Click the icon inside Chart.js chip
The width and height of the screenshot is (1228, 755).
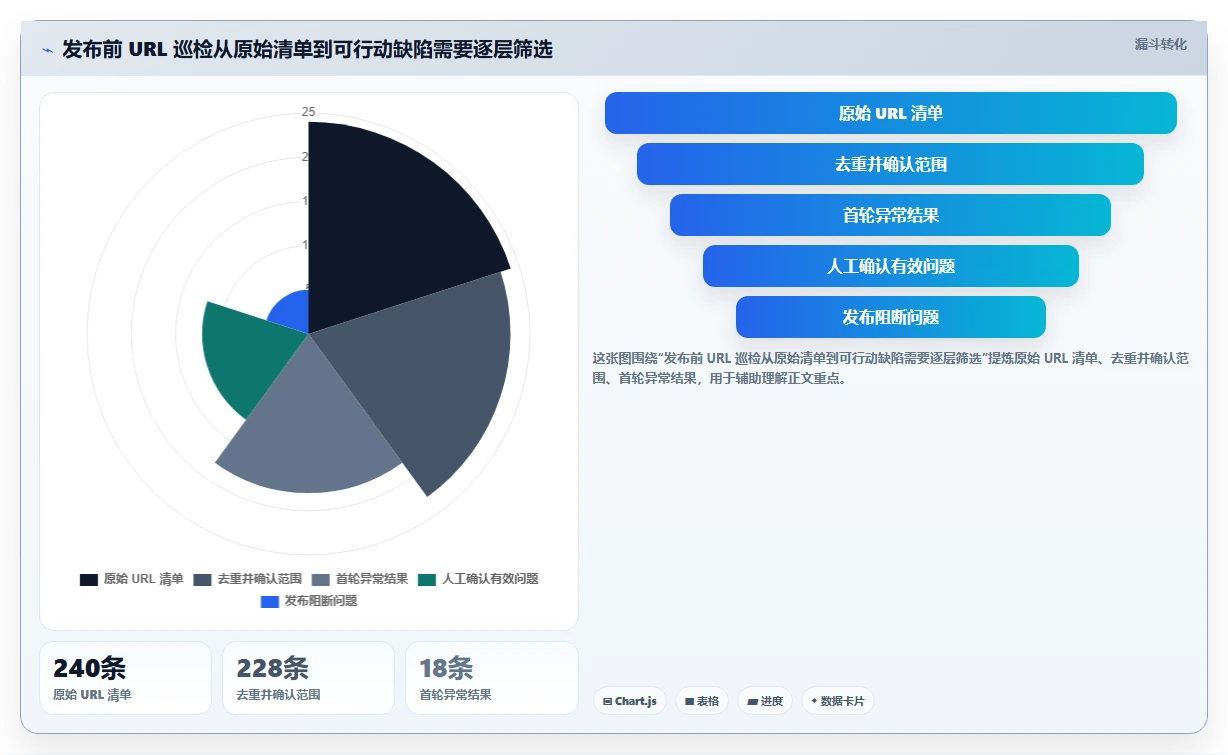point(607,702)
